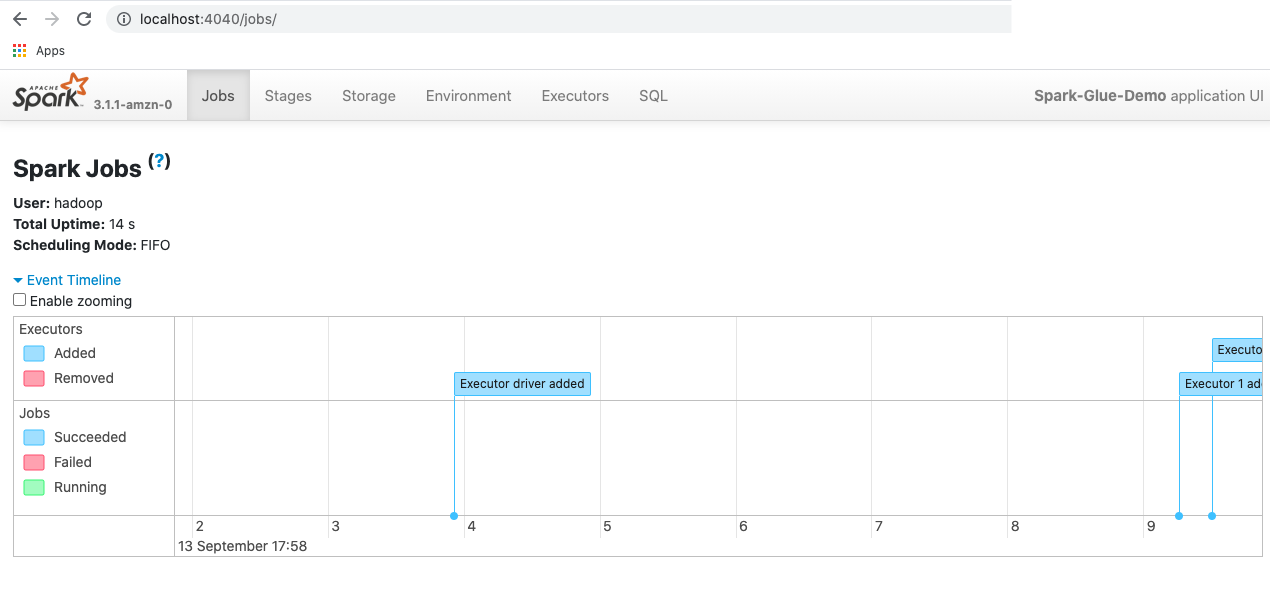
Task: Select the currently active Jobs tab
Action: coord(217,95)
